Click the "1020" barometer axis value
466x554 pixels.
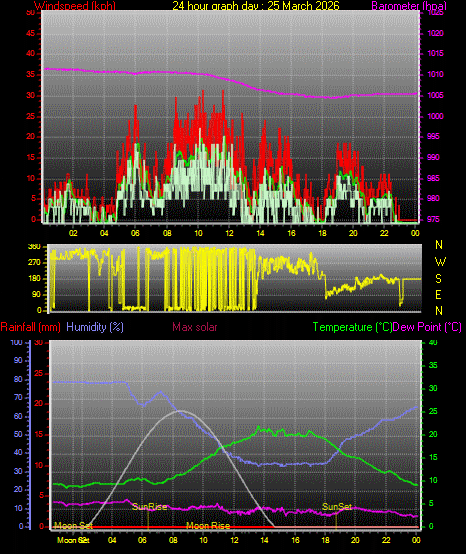coord(435,34)
